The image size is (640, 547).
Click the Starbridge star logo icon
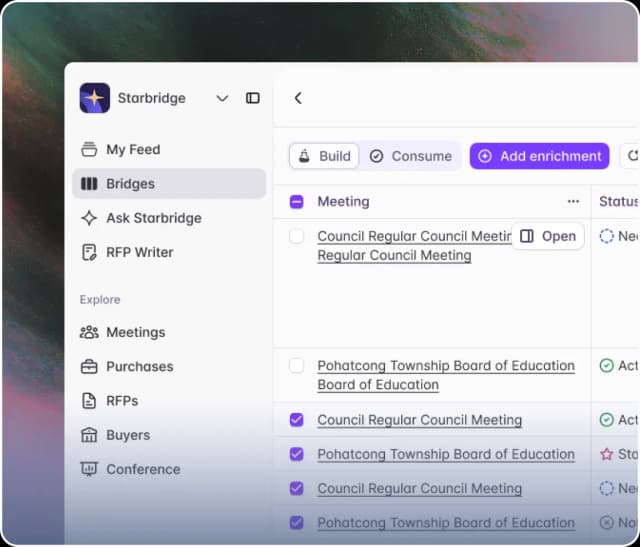point(95,98)
